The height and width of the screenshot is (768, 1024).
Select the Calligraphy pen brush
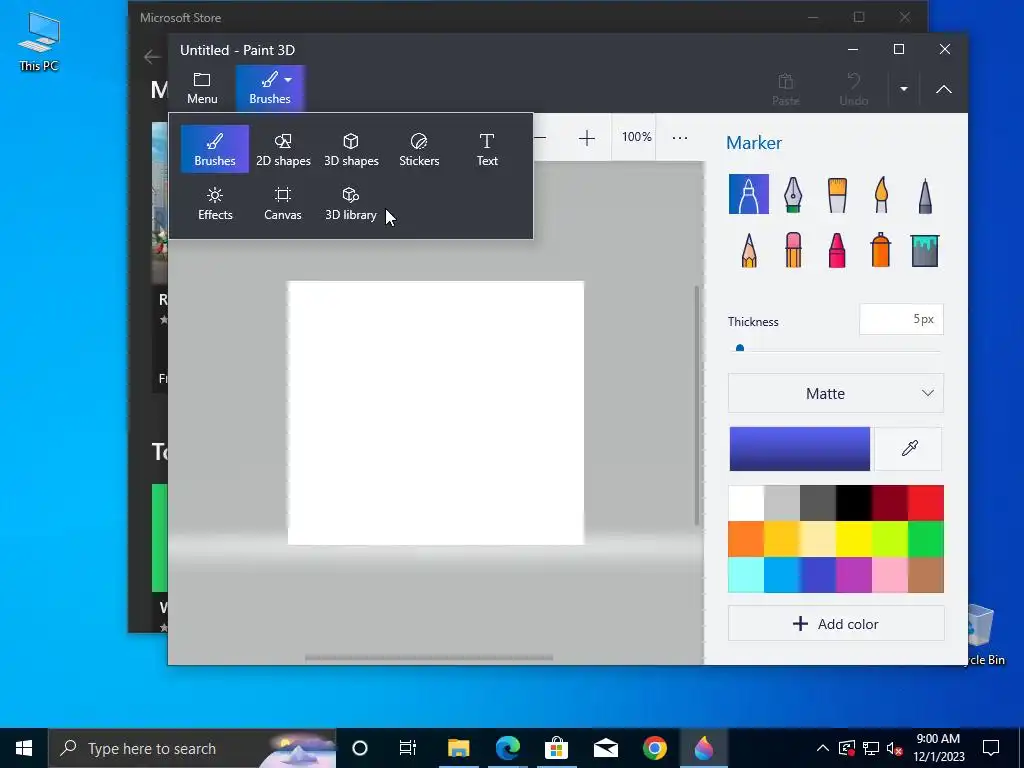pyautogui.click(x=793, y=194)
